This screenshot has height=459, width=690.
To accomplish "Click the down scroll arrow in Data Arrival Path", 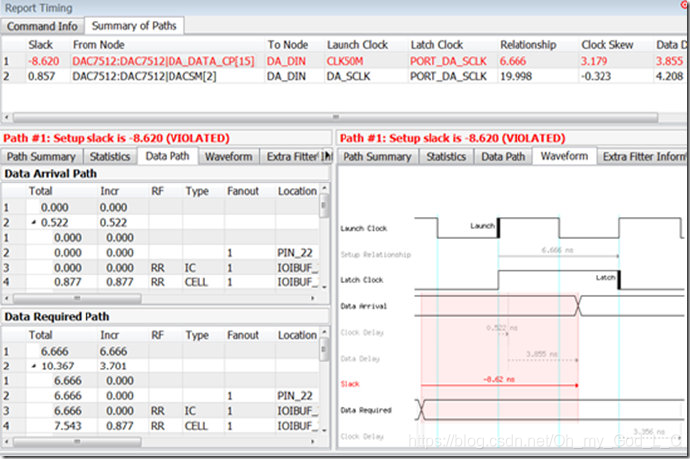I will (324, 287).
